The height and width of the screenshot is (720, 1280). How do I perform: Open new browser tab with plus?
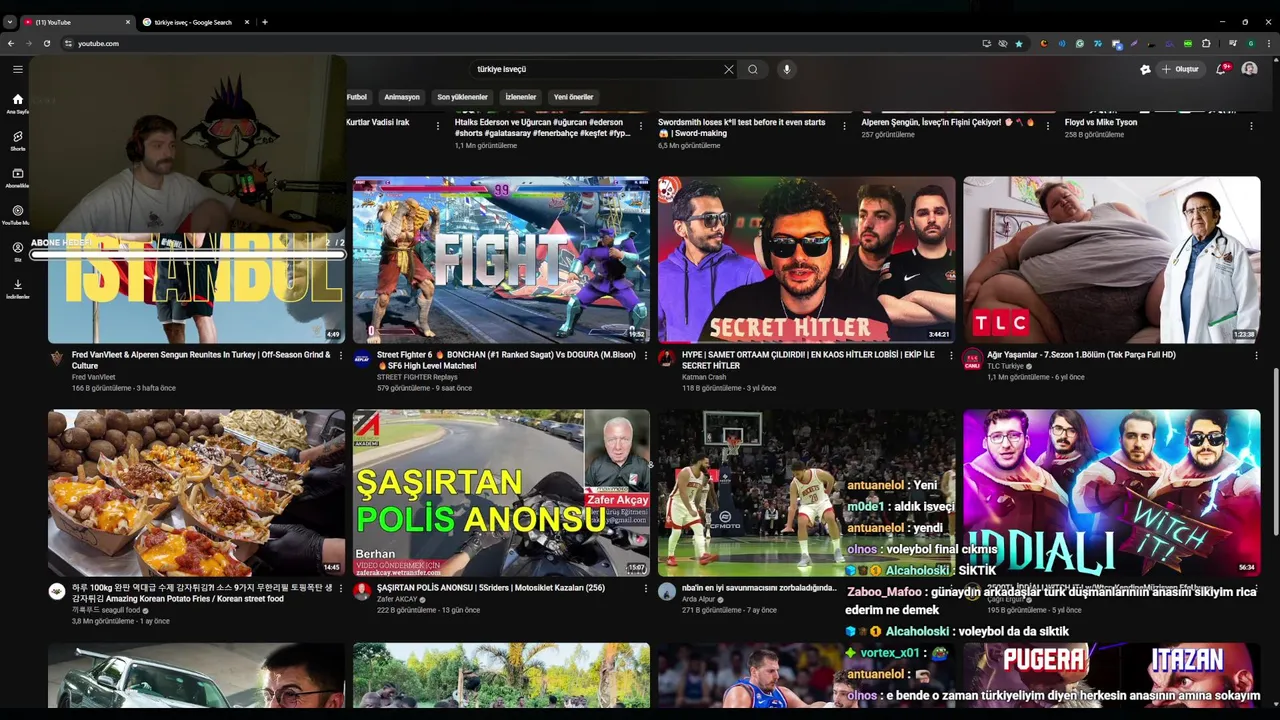pyautogui.click(x=265, y=22)
